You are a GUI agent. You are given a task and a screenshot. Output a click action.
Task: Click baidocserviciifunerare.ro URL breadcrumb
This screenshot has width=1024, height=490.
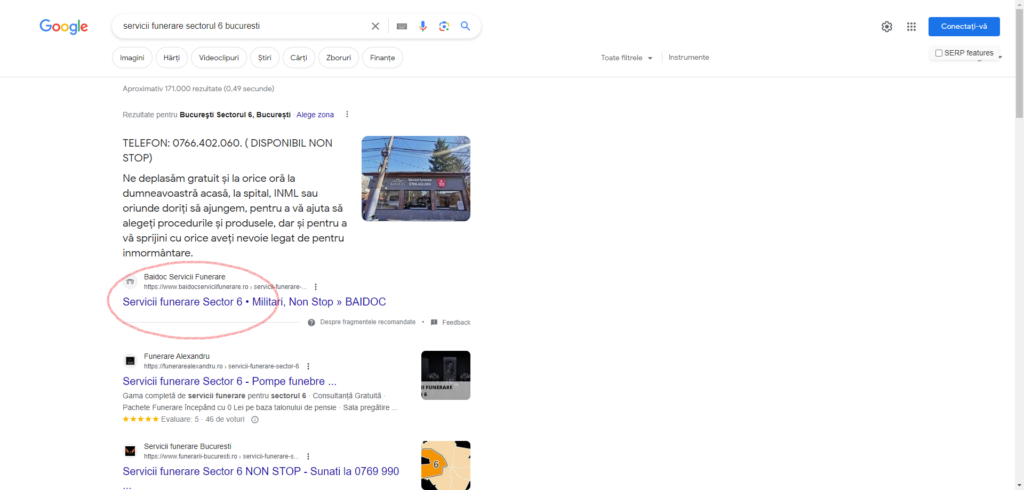[225, 287]
